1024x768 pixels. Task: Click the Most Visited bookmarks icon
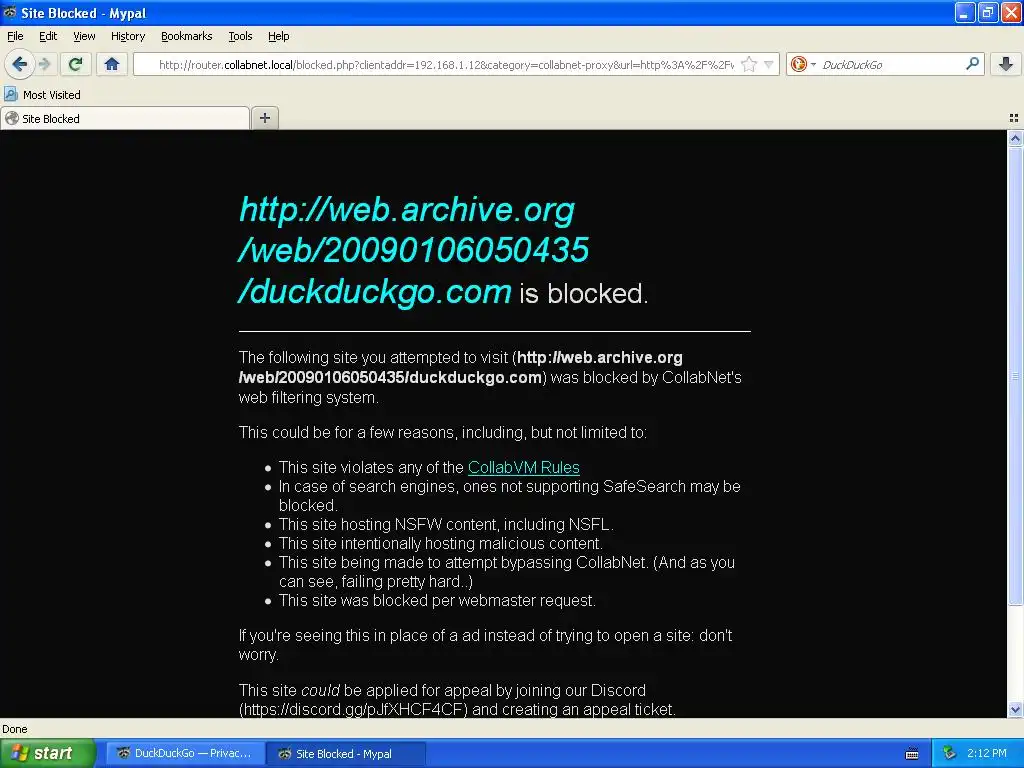(x=10, y=94)
